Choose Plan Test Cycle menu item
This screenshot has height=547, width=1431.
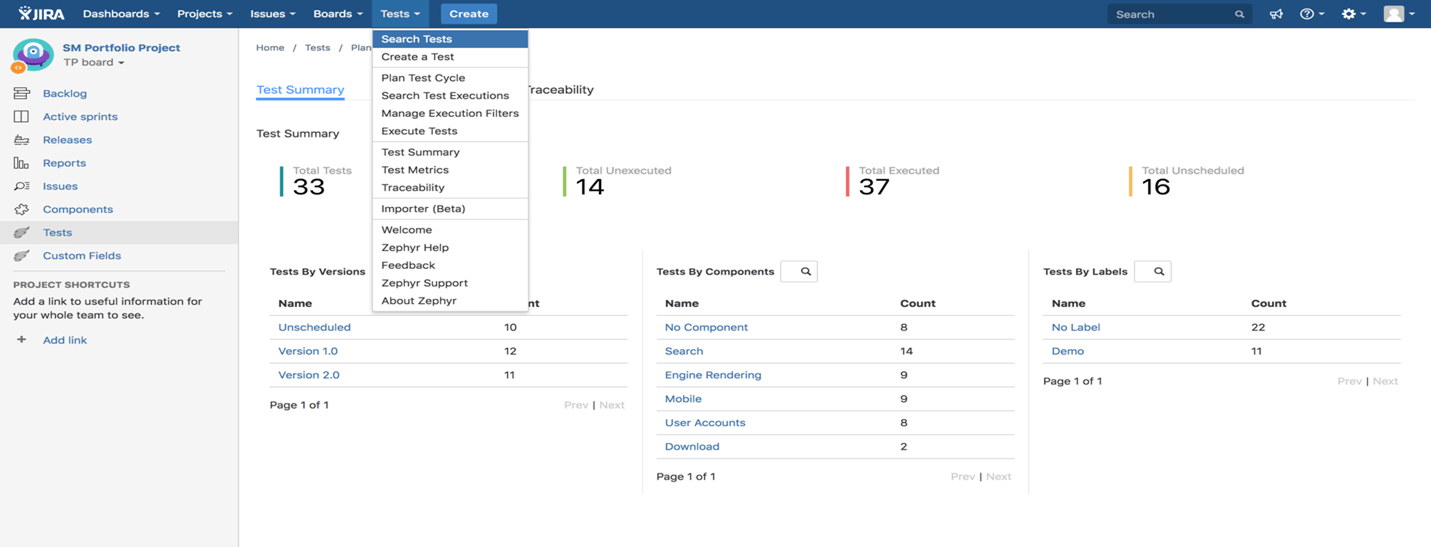(423, 78)
